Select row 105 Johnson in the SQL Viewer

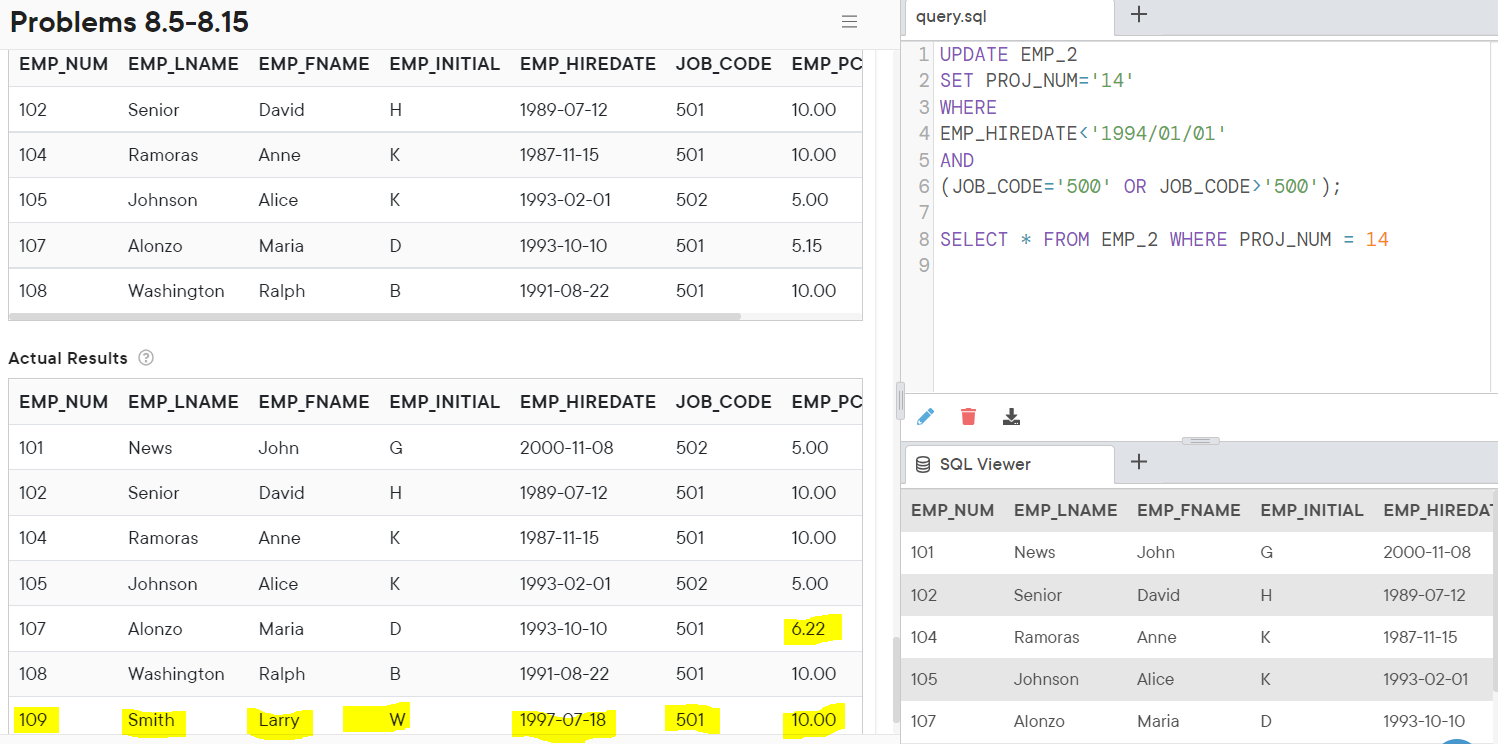tap(1045, 679)
